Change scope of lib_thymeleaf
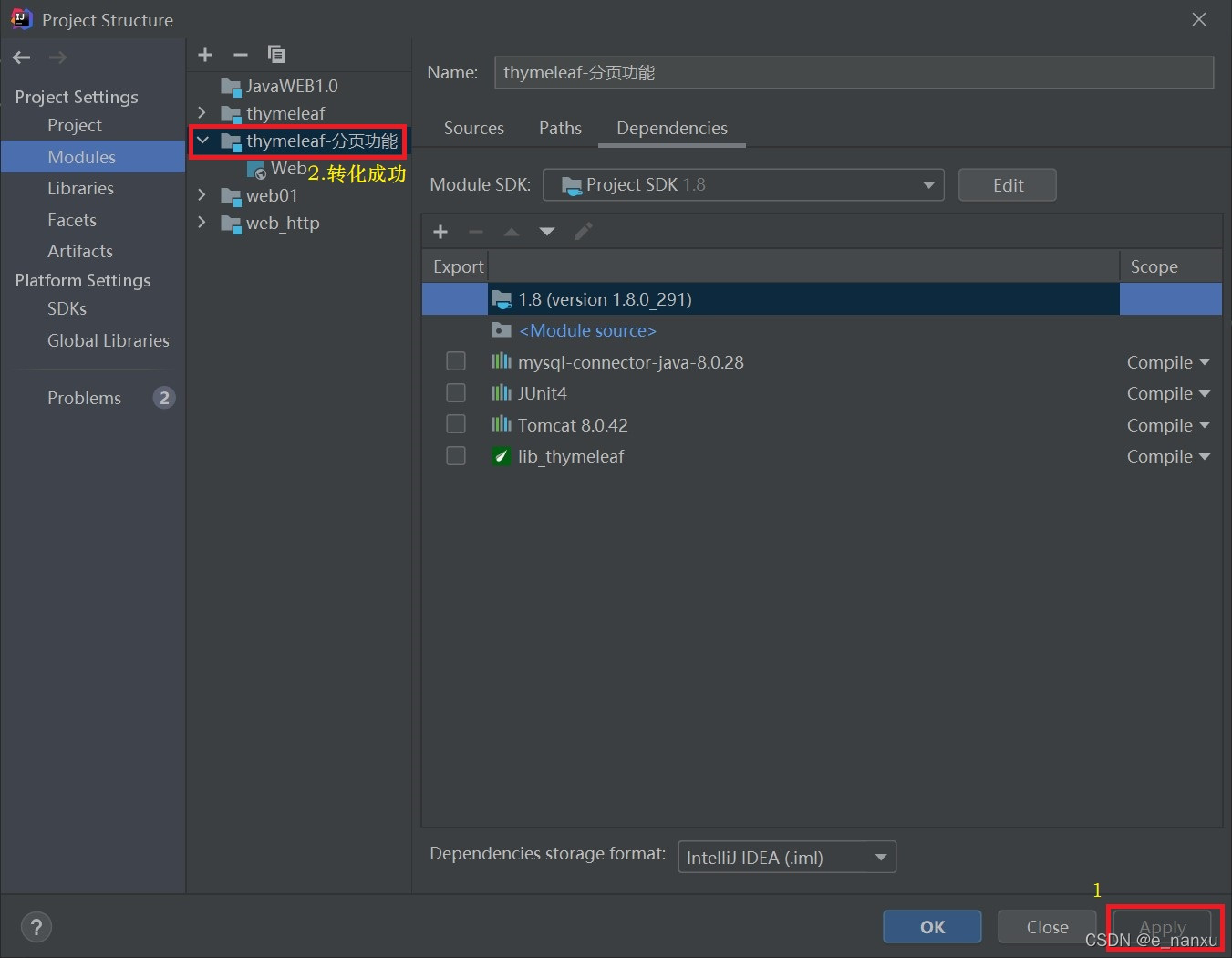This screenshot has height=958, width=1232. (1168, 456)
